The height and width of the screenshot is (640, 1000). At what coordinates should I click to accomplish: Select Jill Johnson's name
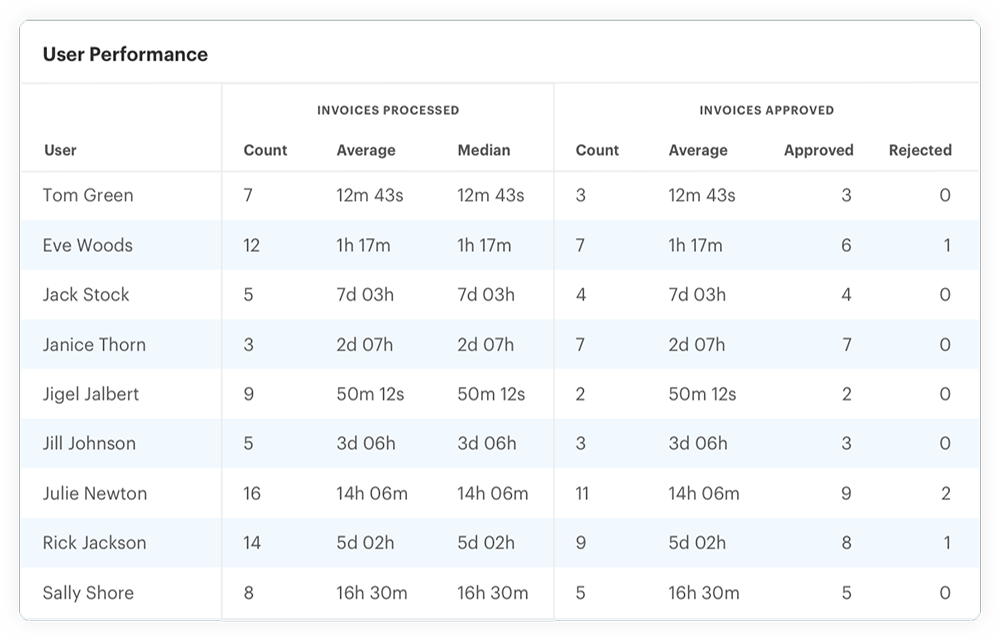pyautogui.click(x=89, y=444)
